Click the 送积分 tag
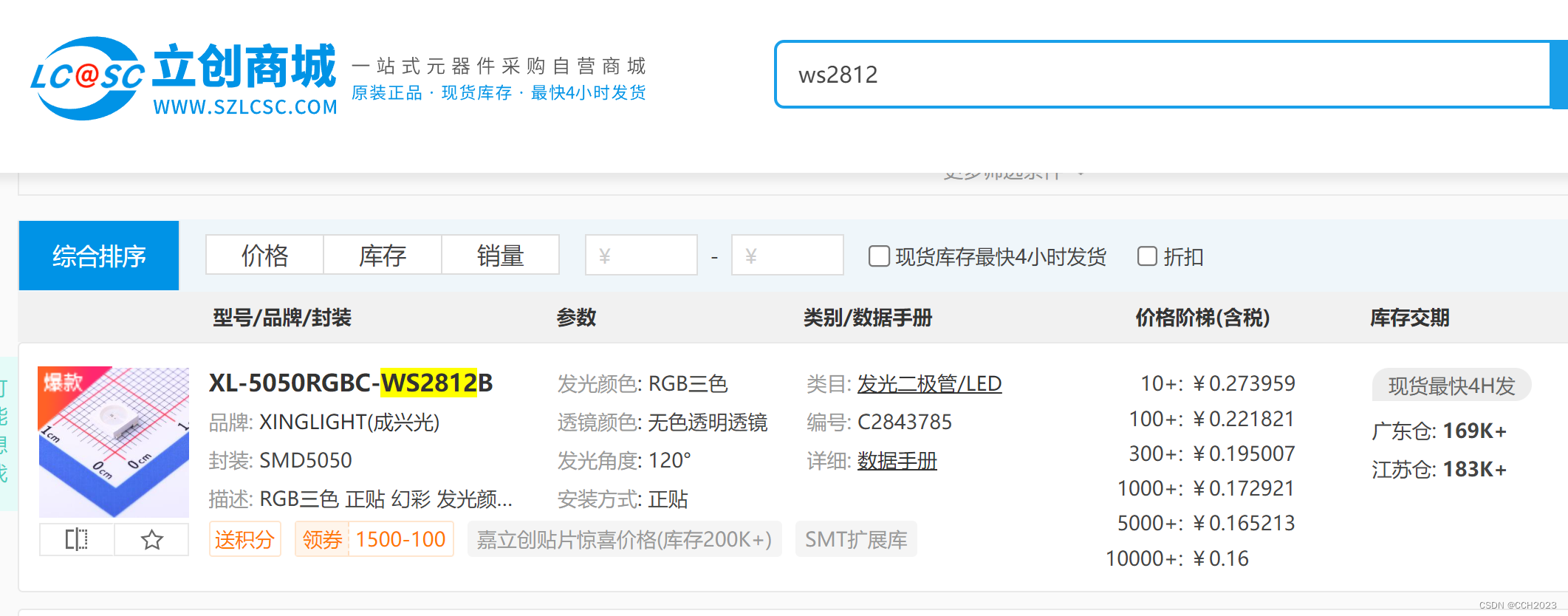Image resolution: width=1568 pixels, height=616 pixels. tap(244, 539)
